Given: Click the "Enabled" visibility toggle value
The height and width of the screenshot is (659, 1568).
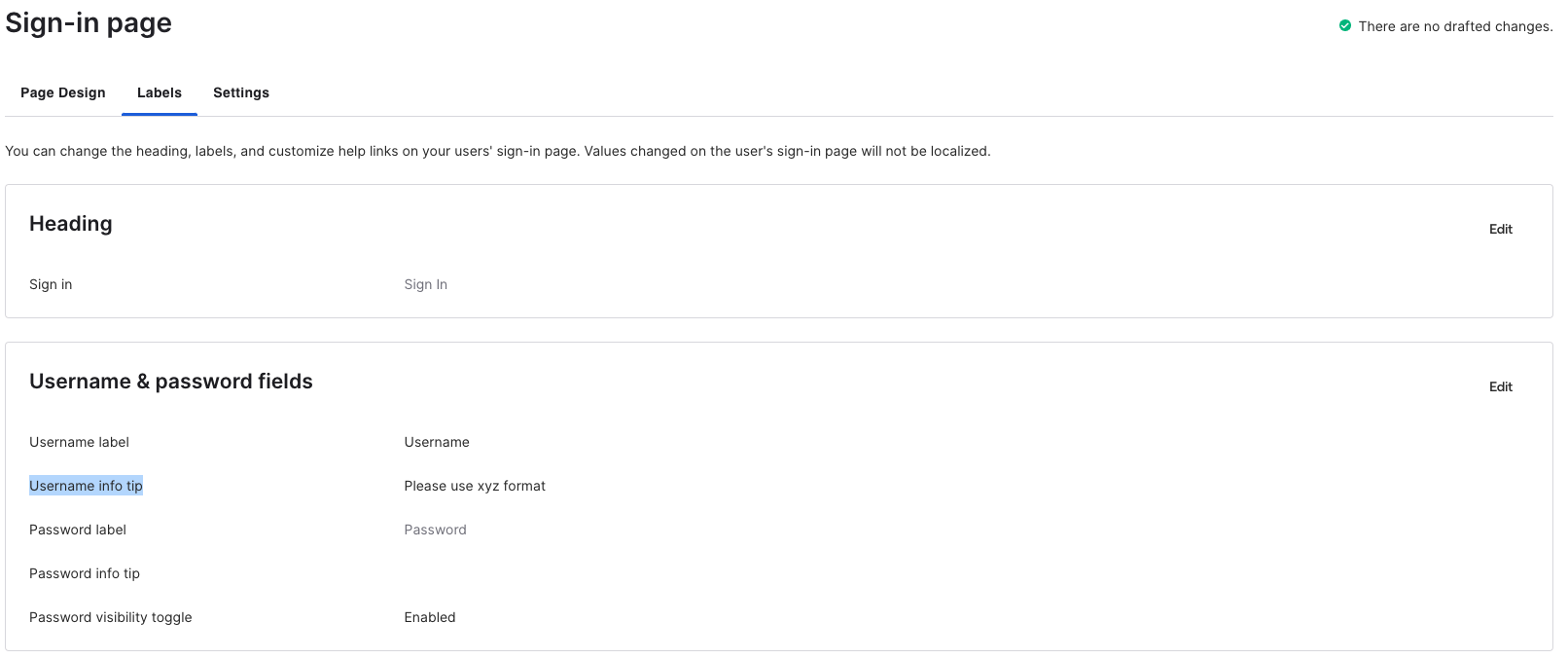Looking at the screenshot, I should point(430,617).
